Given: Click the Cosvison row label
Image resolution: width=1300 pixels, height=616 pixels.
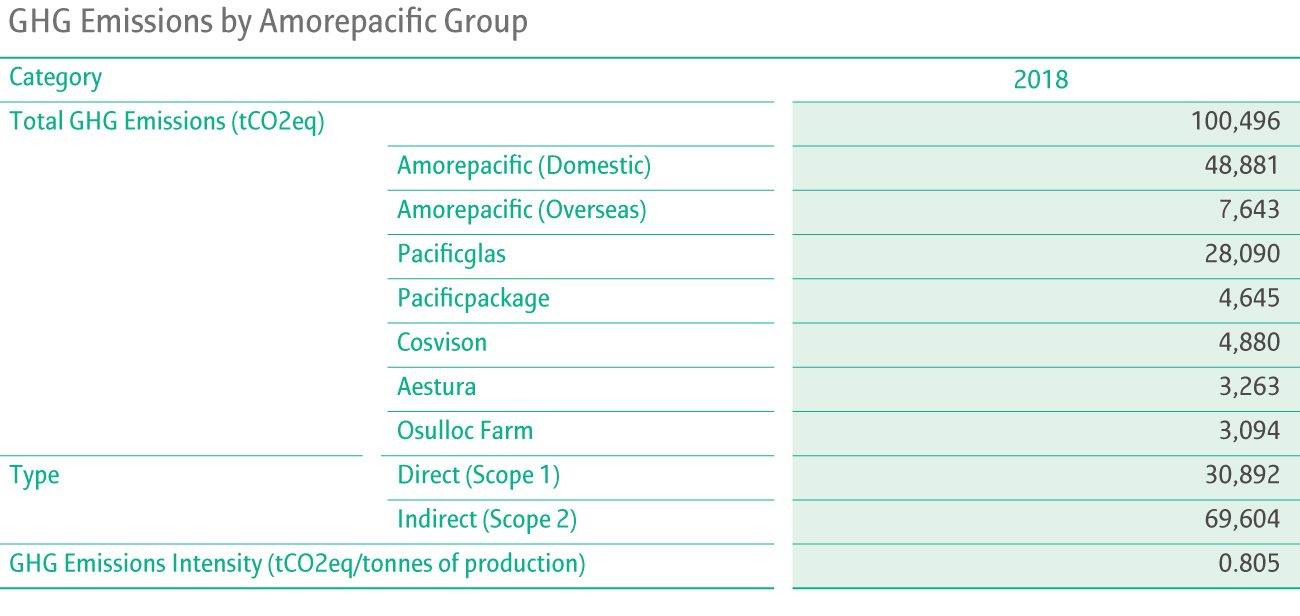Looking at the screenshot, I should (x=442, y=342).
